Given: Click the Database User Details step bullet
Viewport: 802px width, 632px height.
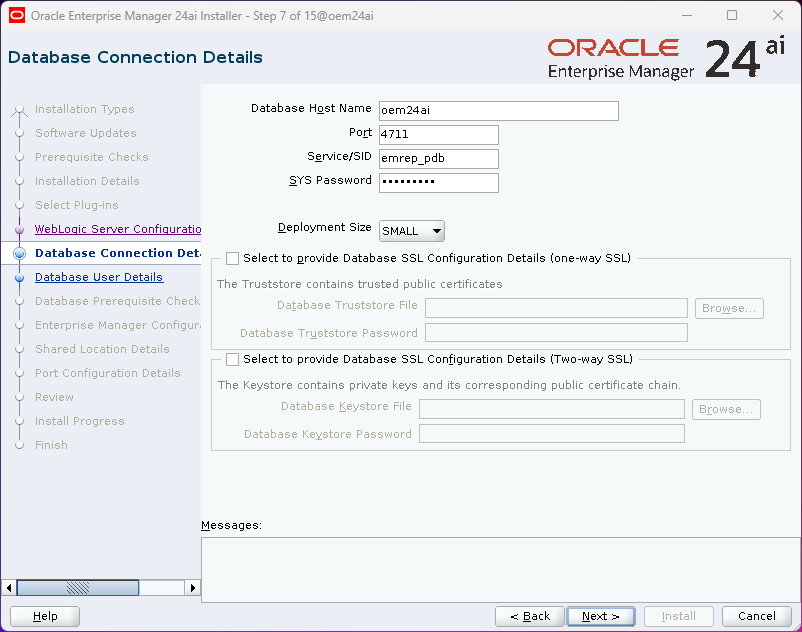Looking at the screenshot, I should (19, 278).
